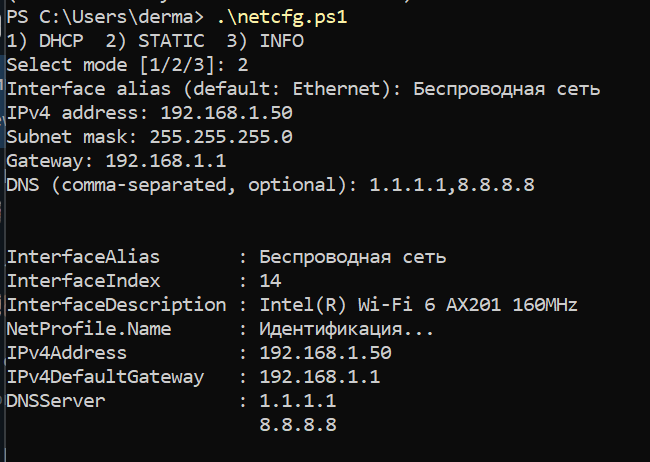Click the NetProfile.Name value "Идентификация..."
Screen dimensions: 650x462
point(345,329)
